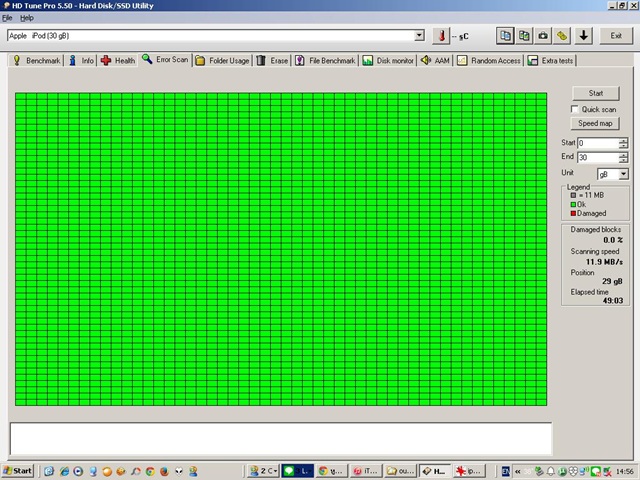Open the Help menu
Image resolution: width=640 pixels, height=480 pixels.
27,18
